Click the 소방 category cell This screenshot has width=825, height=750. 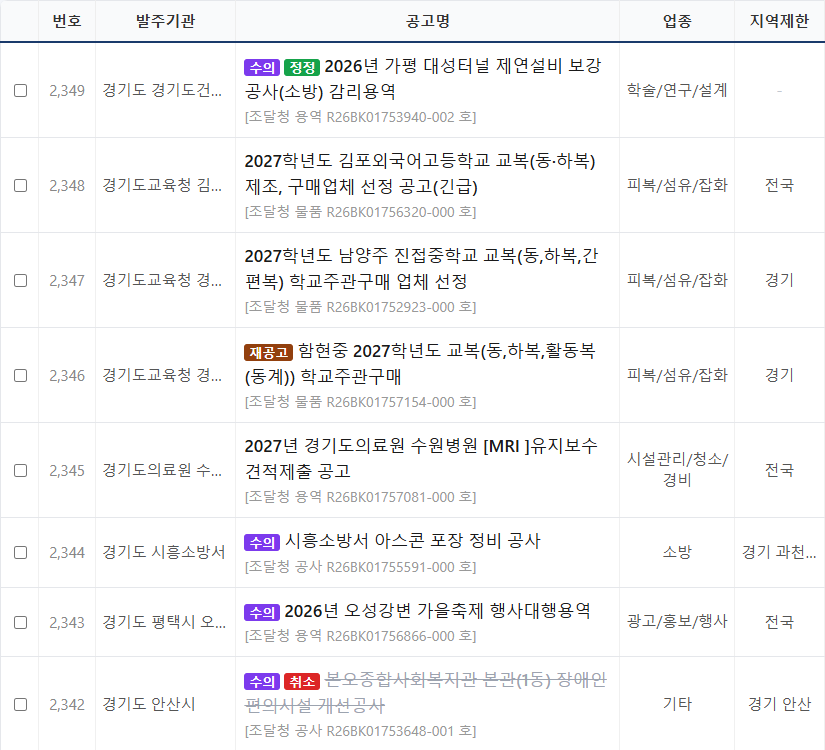point(677,553)
